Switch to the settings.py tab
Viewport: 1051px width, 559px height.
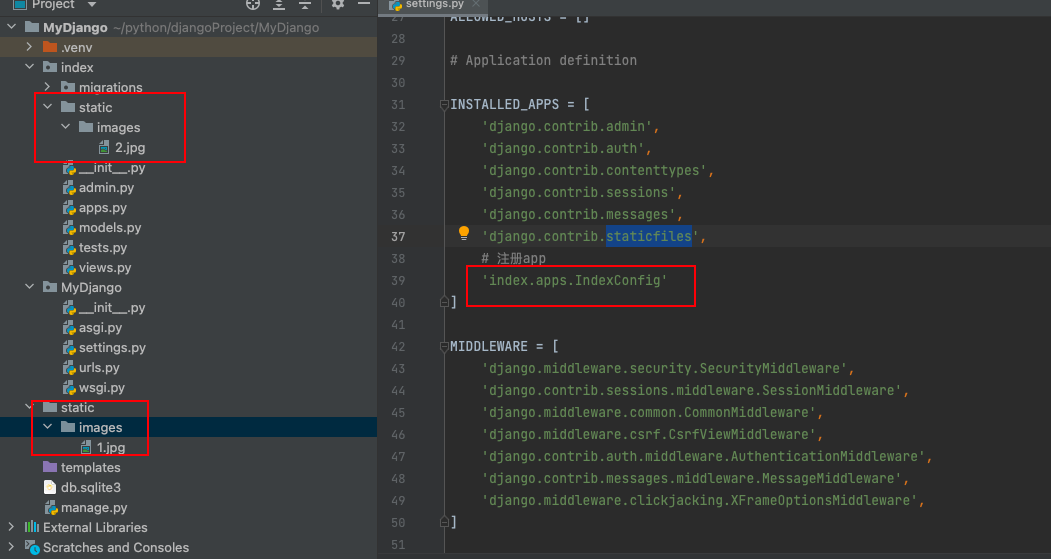click(x=434, y=4)
